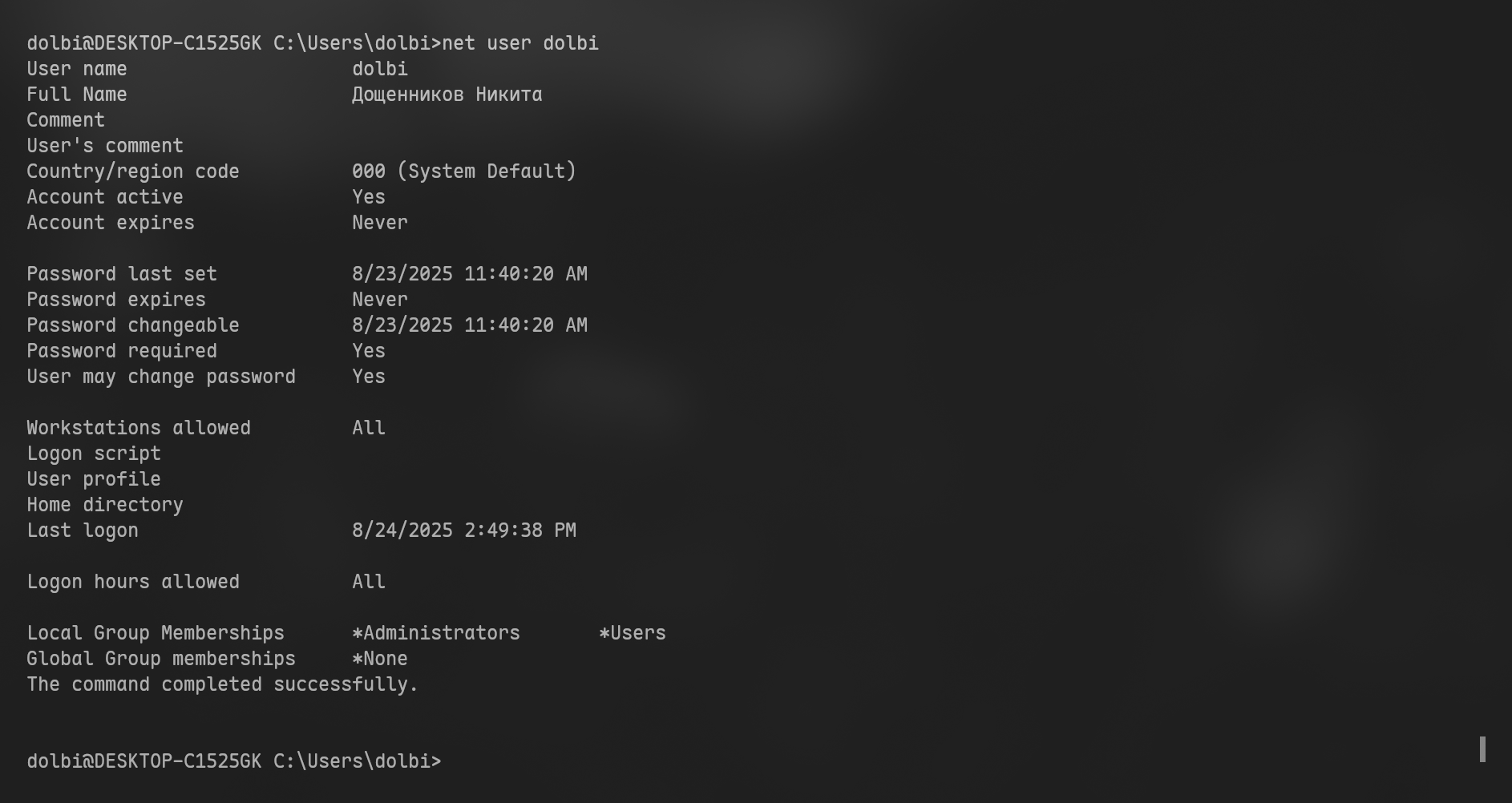
Task: Click the '*Administrators' group entry
Action: (436, 633)
